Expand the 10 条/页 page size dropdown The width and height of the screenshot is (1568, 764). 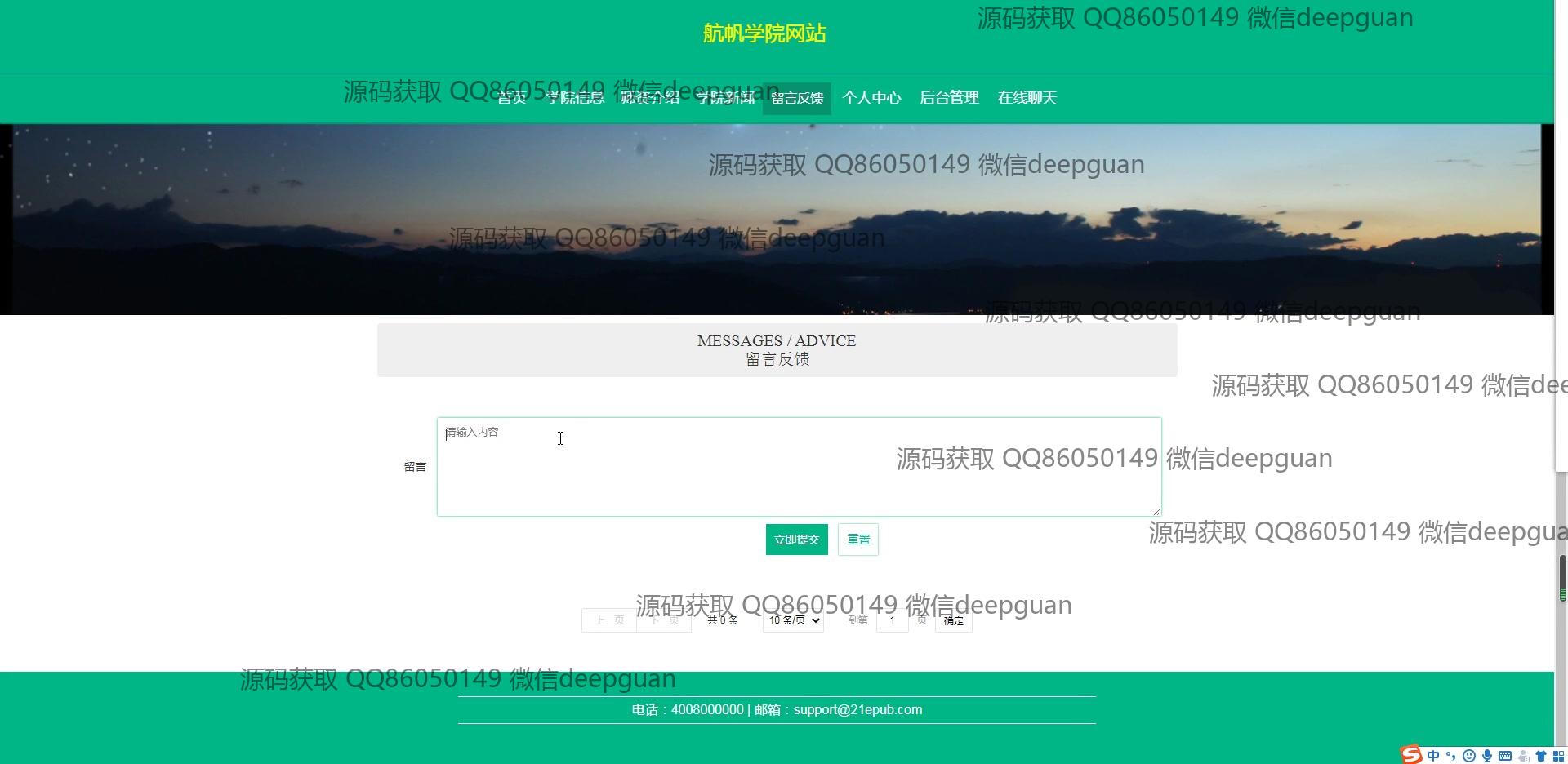tap(793, 620)
